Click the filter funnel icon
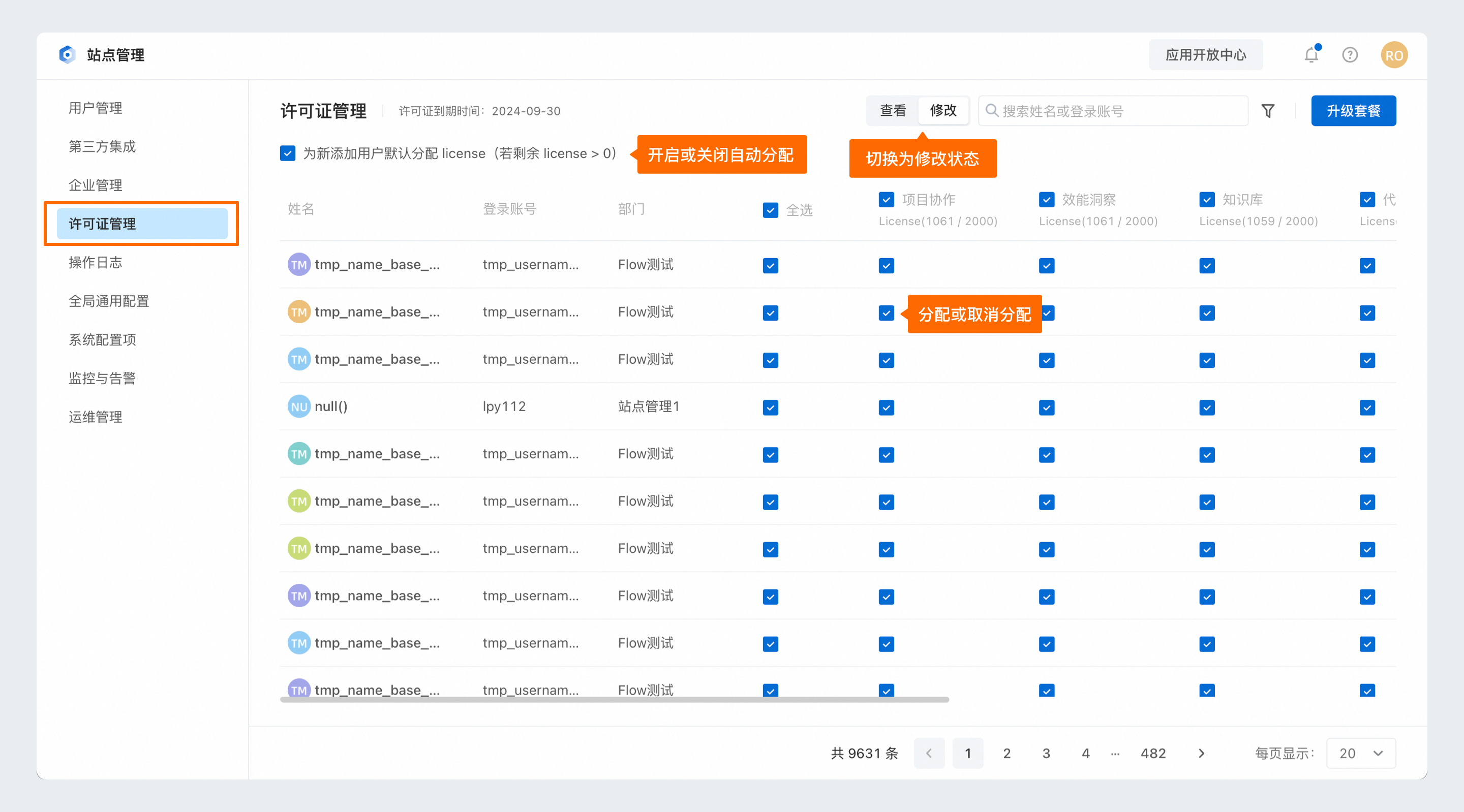This screenshot has width=1464, height=812. click(1268, 111)
